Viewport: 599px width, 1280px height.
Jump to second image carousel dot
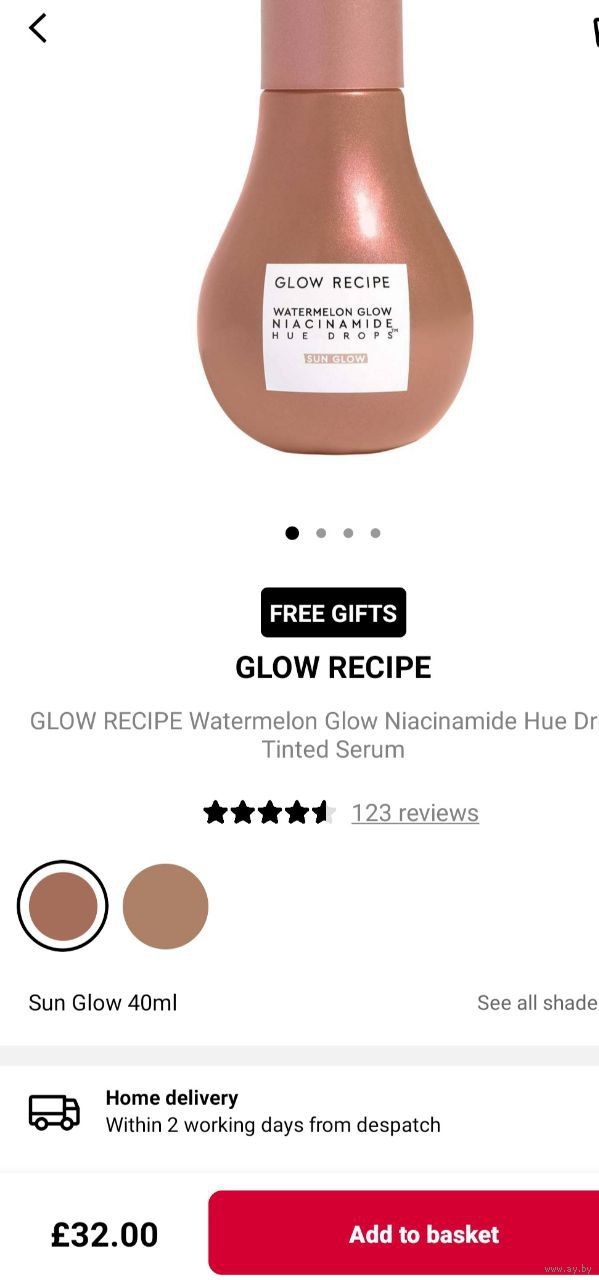(x=321, y=533)
